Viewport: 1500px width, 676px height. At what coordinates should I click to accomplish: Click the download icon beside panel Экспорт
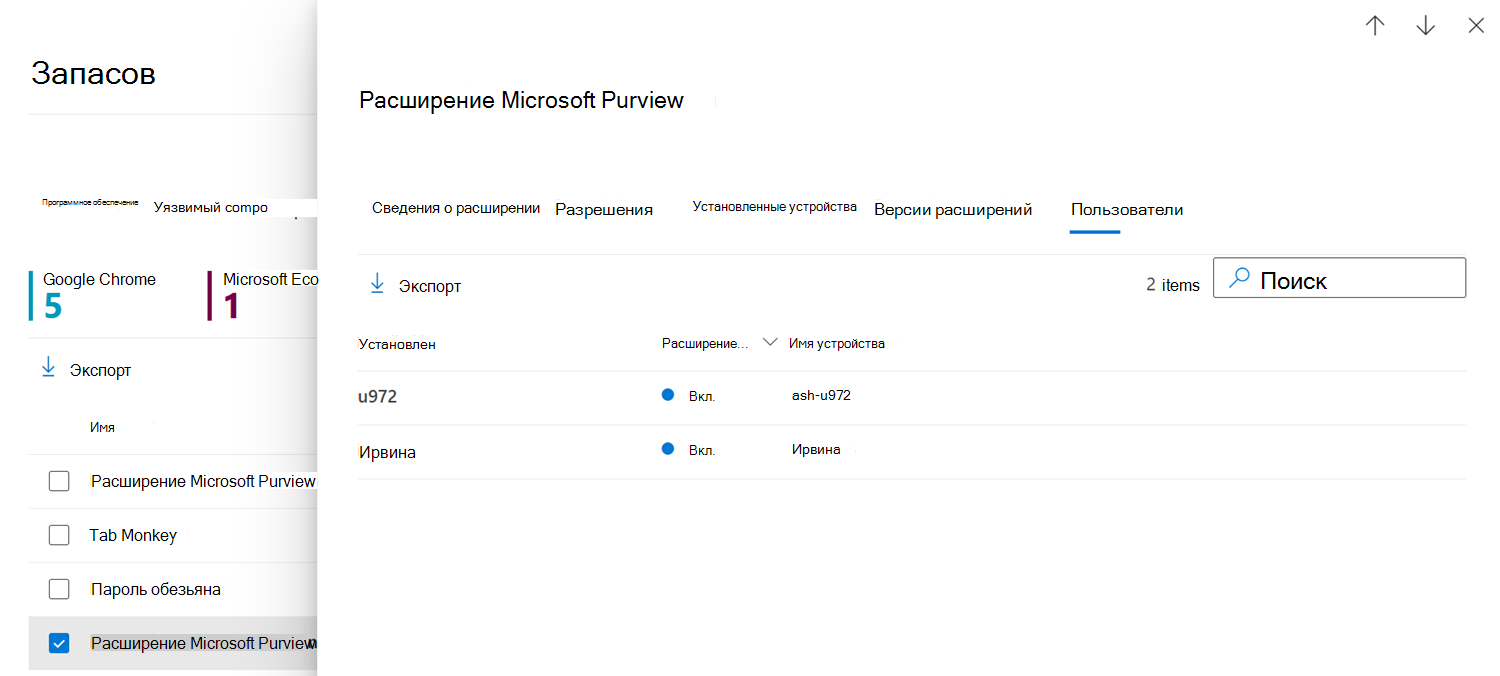click(x=377, y=284)
